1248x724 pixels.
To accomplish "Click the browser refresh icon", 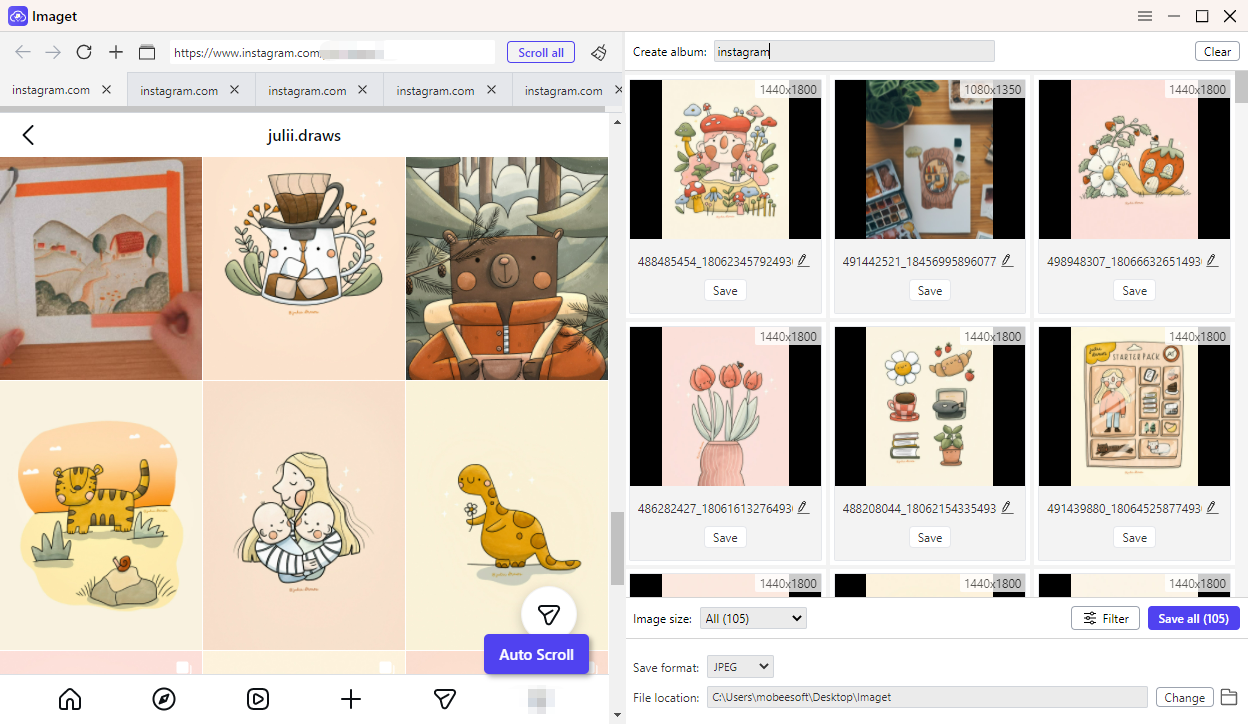I will coord(84,52).
